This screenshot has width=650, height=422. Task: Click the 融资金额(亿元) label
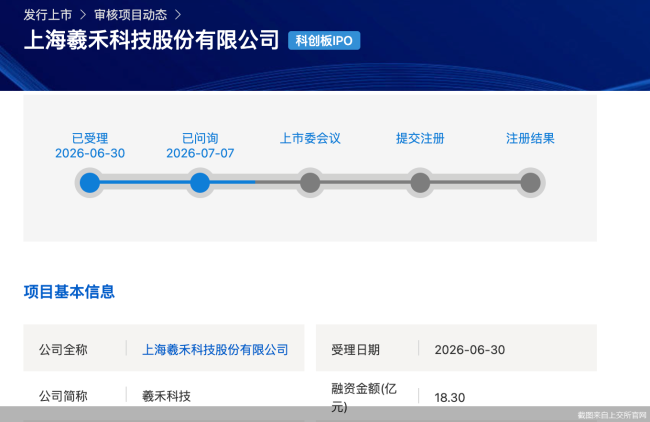(x=364, y=397)
